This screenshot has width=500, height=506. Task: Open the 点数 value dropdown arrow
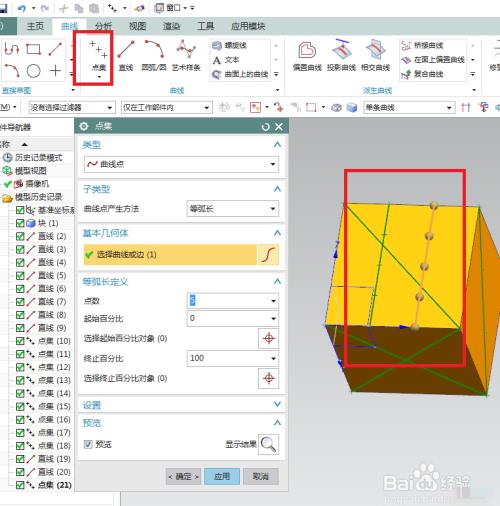pos(273,301)
